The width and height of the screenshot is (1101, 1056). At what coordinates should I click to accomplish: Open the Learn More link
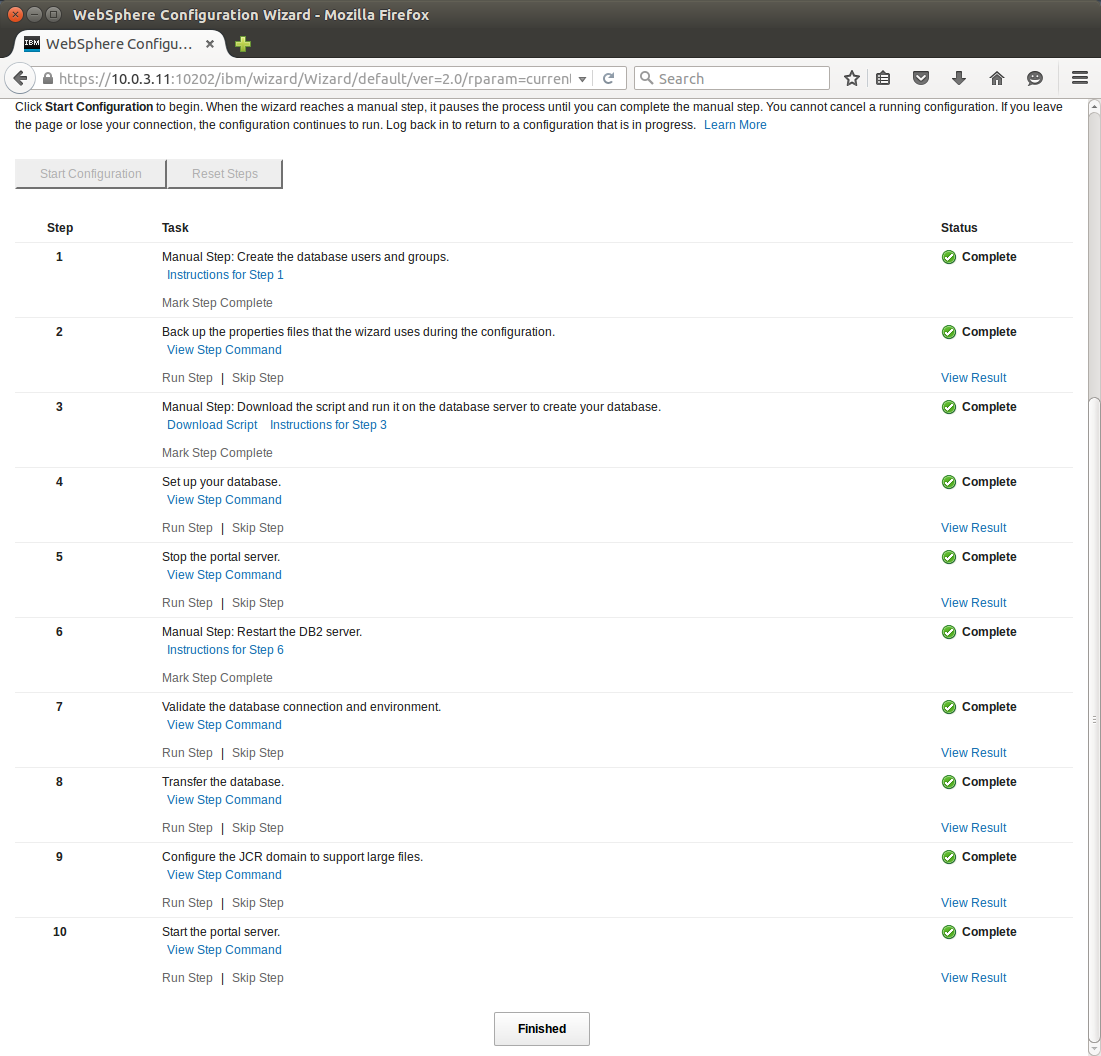pyautogui.click(x=734, y=125)
